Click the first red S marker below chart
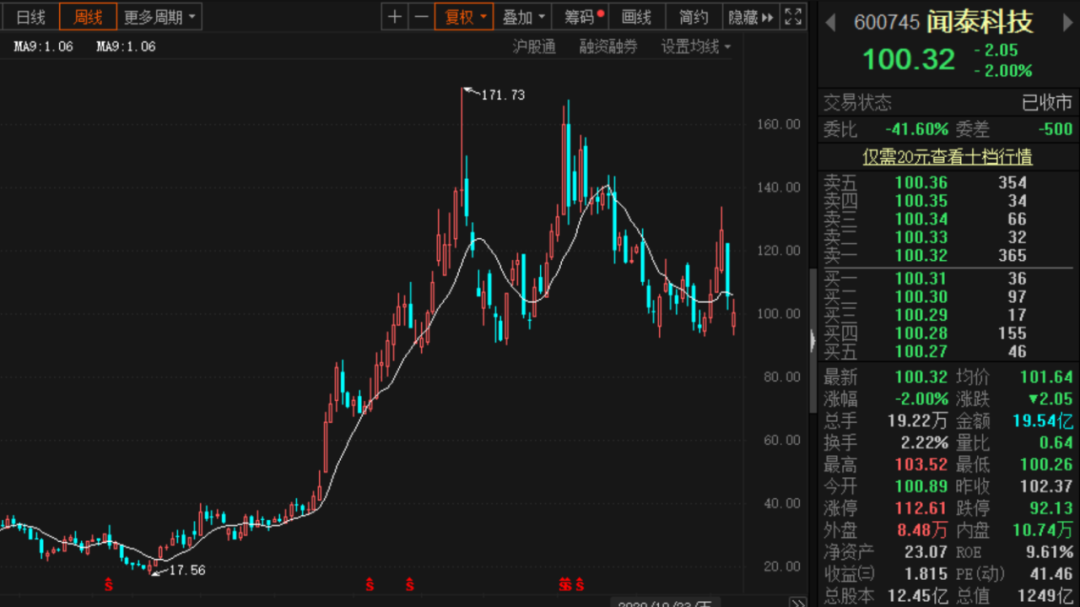This screenshot has height=607, width=1080. tap(109, 585)
